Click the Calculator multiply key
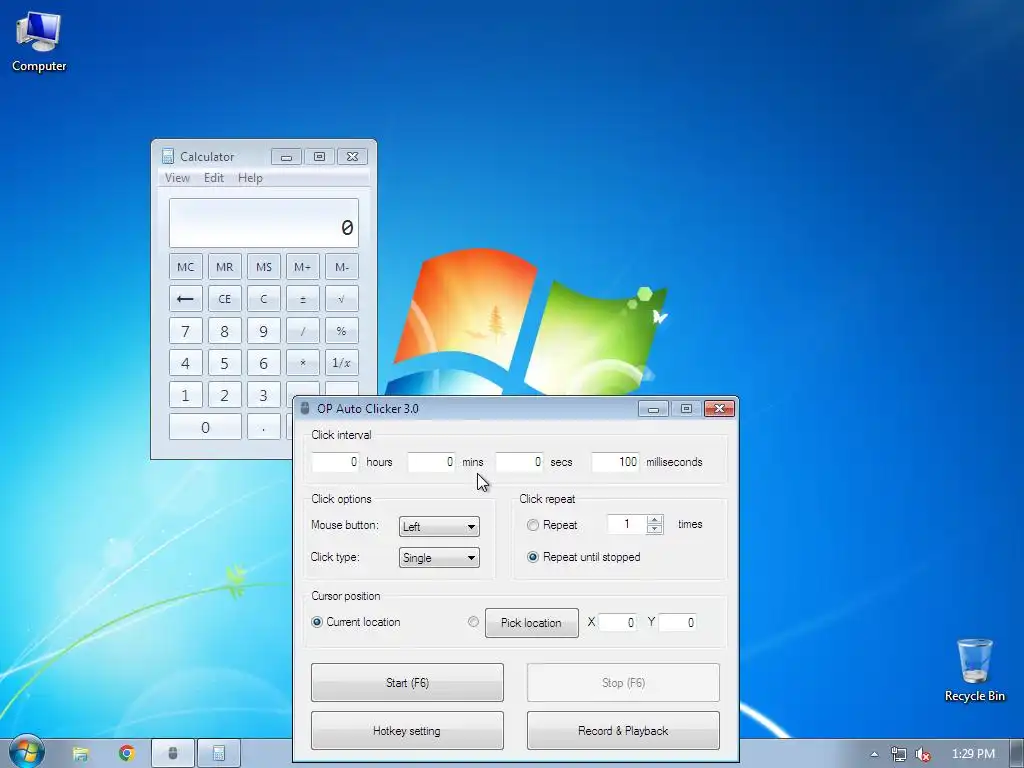The height and width of the screenshot is (768, 1024). pos(302,363)
